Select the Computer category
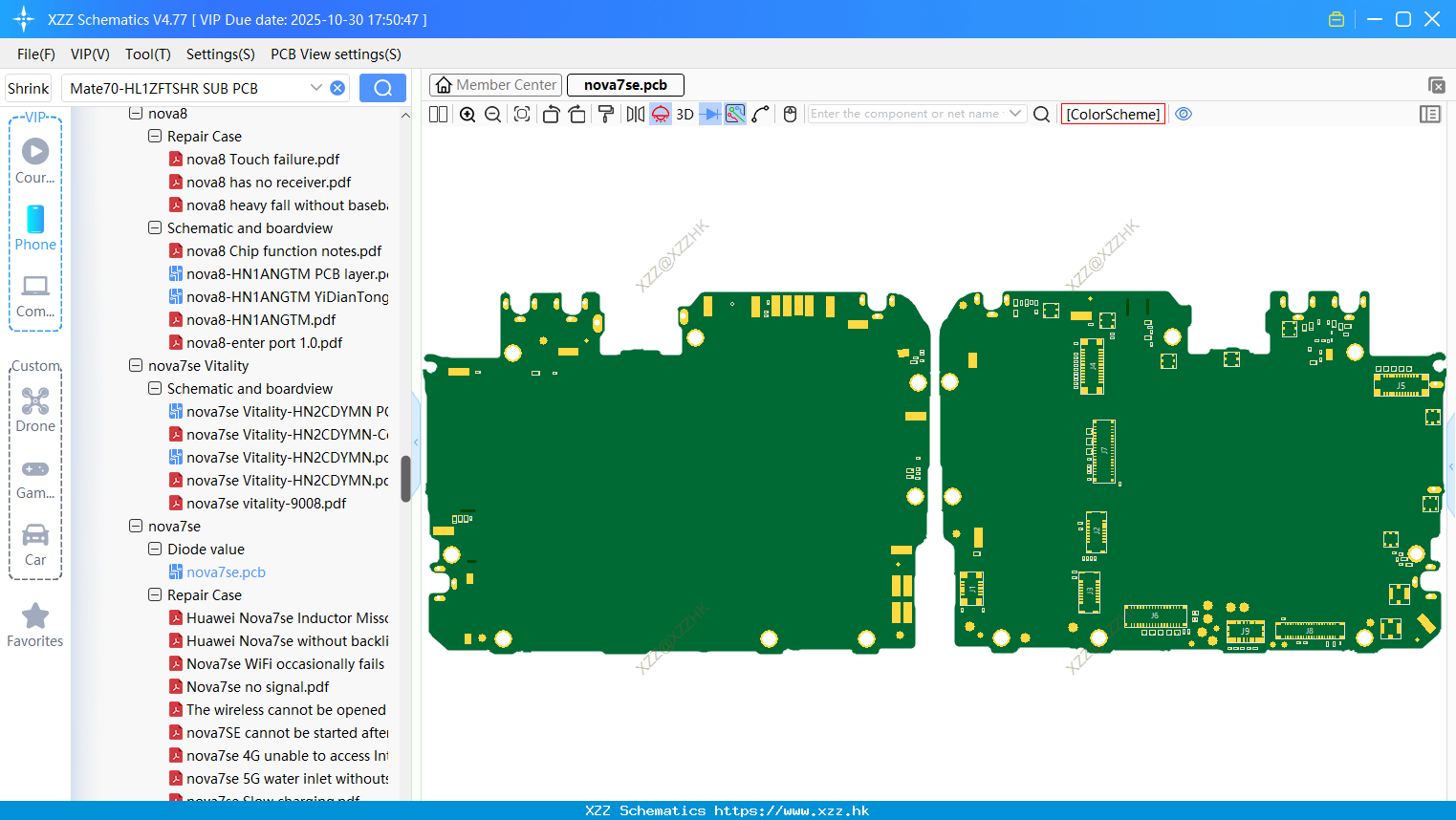The height and width of the screenshot is (820, 1456). click(35, 295)
